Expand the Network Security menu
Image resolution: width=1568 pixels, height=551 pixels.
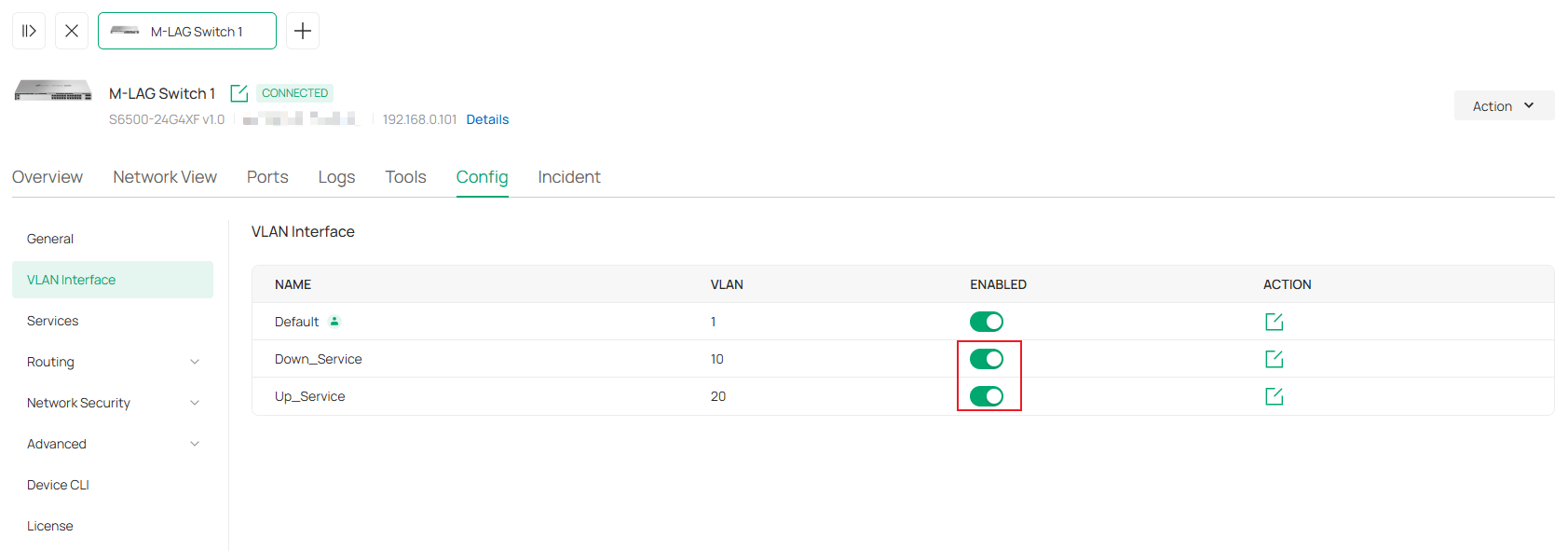194,402
